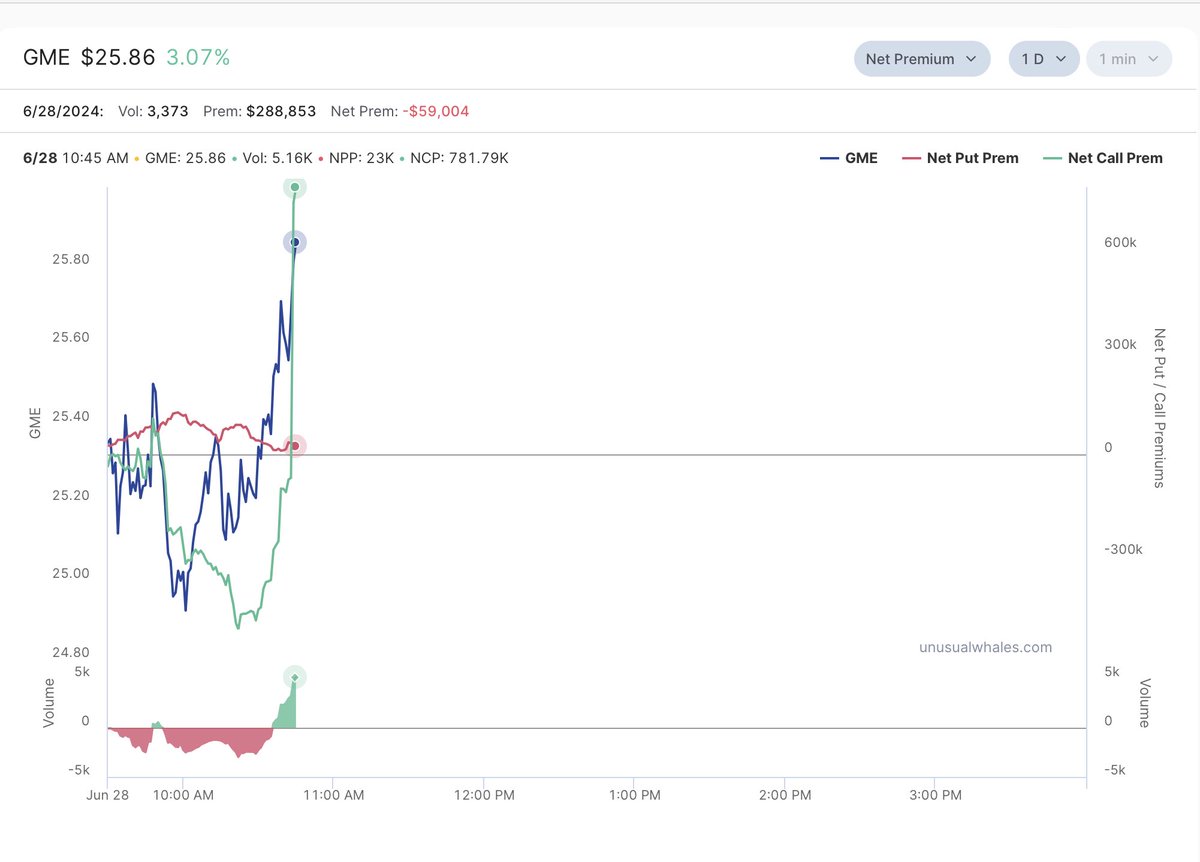Visit the unusualwhales.com watermark link
The width and height of the screenshot is (1200, 862).
click(x=984, y=647)
